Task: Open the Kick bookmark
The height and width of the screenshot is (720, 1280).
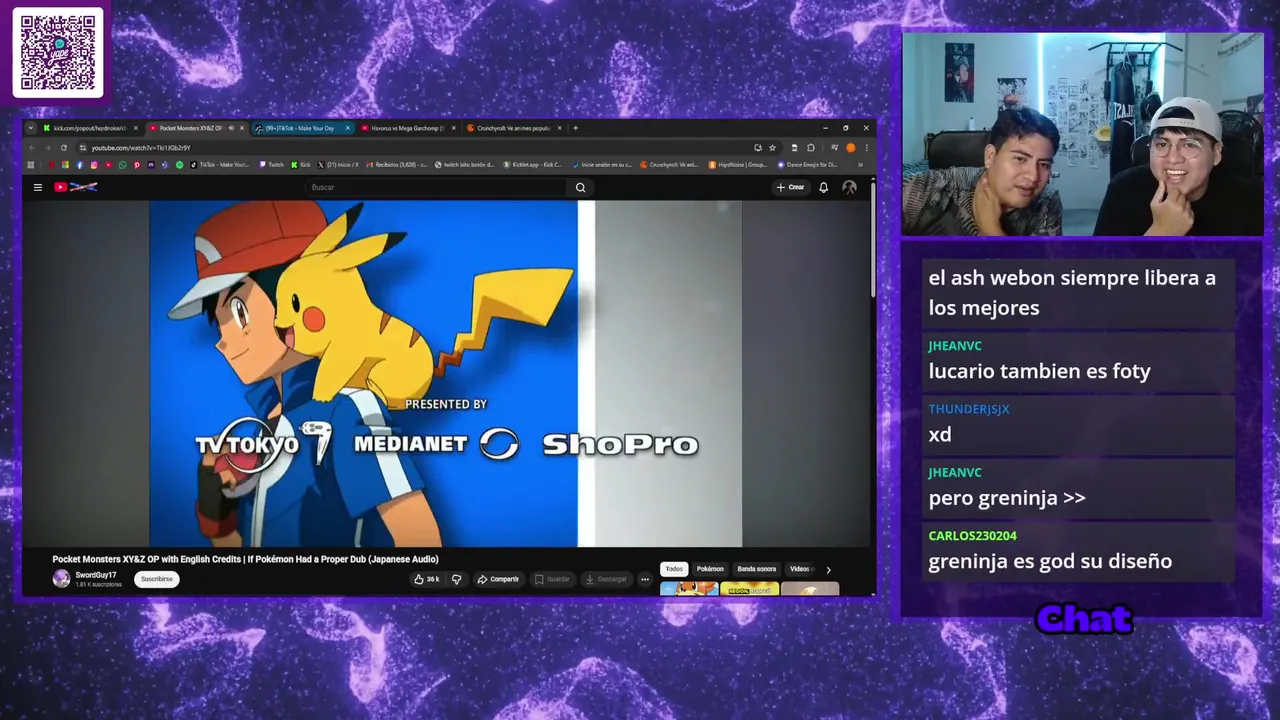Action: click(300, 164)
